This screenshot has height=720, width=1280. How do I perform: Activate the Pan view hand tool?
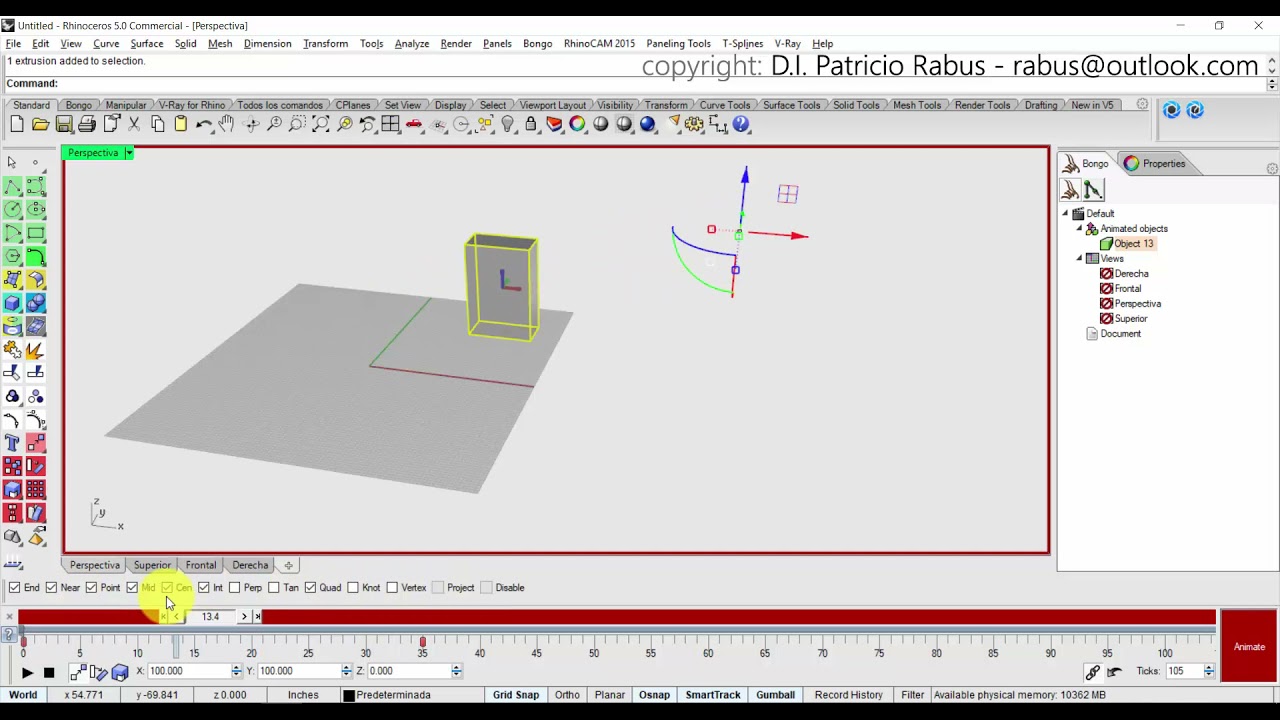point(227,124)
